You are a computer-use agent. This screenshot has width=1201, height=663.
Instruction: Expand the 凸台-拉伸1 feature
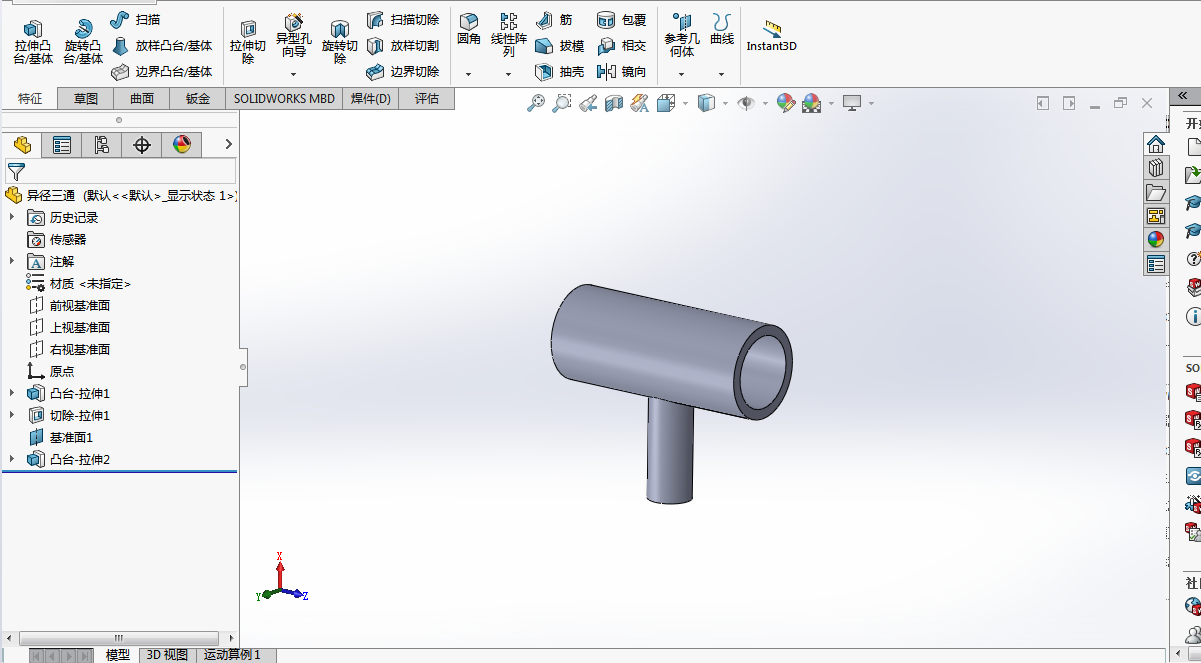tap(12, 393)
